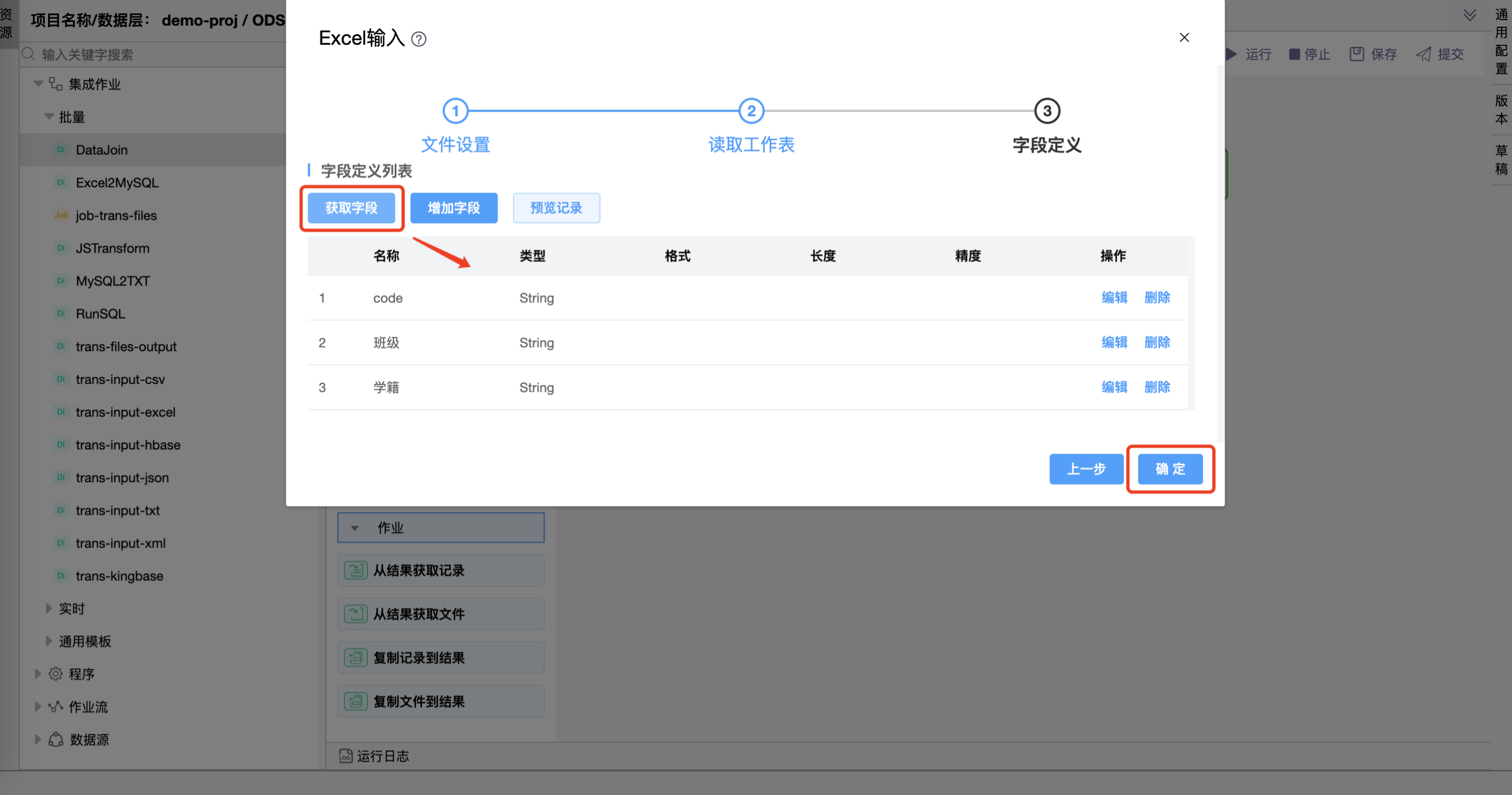The height and width of the screenshot is (795, 1512).
Task: Click 确定 to confirm field definitions
Action: point(1170,468)
